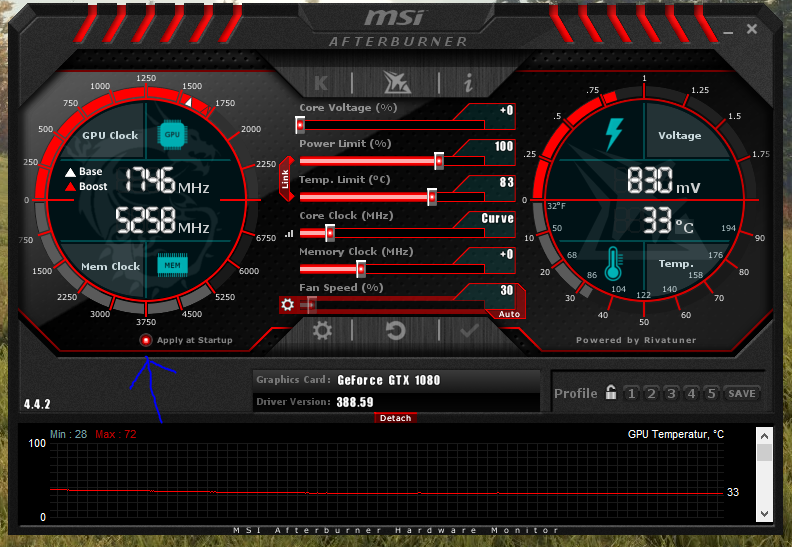Image resolution: width=792 pixels, height=547 pixels.
Task: Click the Temp. Limit slider handle
Action: point(432,197)
